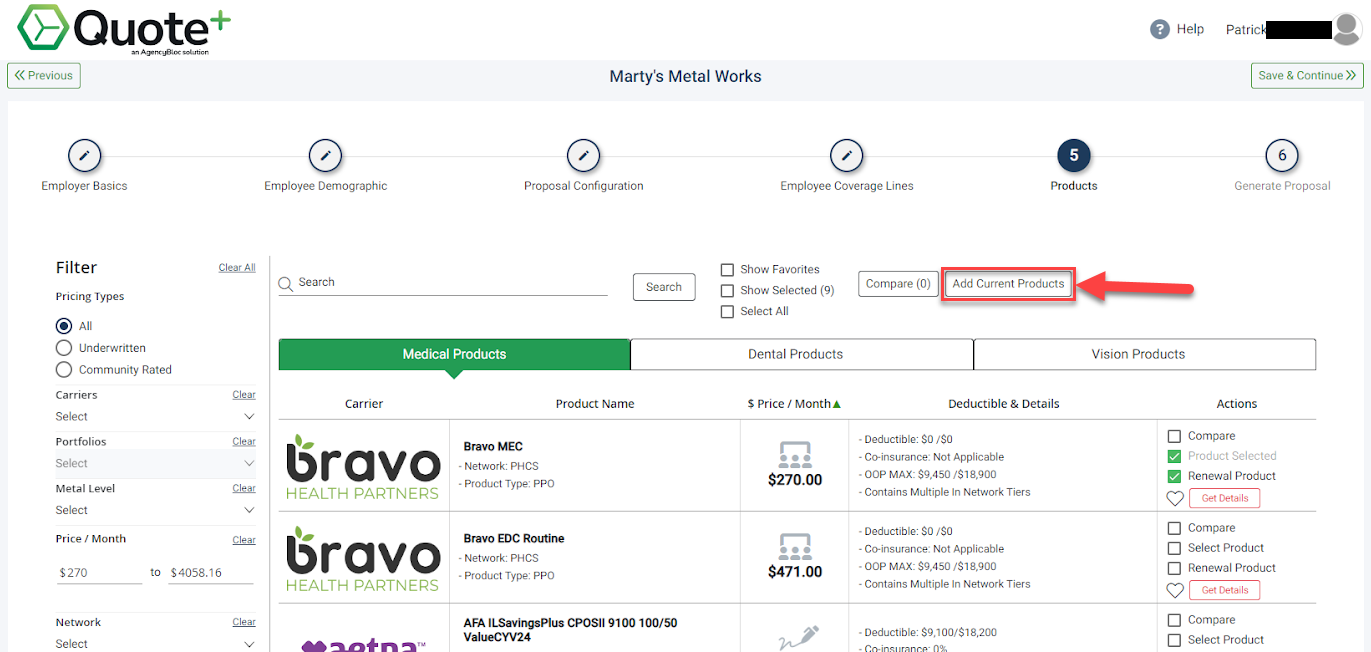Click the Bravo EDC Routine people price icon
Image resolution: width=1371 pixels, height=652 pixels.
pos(795,547)
